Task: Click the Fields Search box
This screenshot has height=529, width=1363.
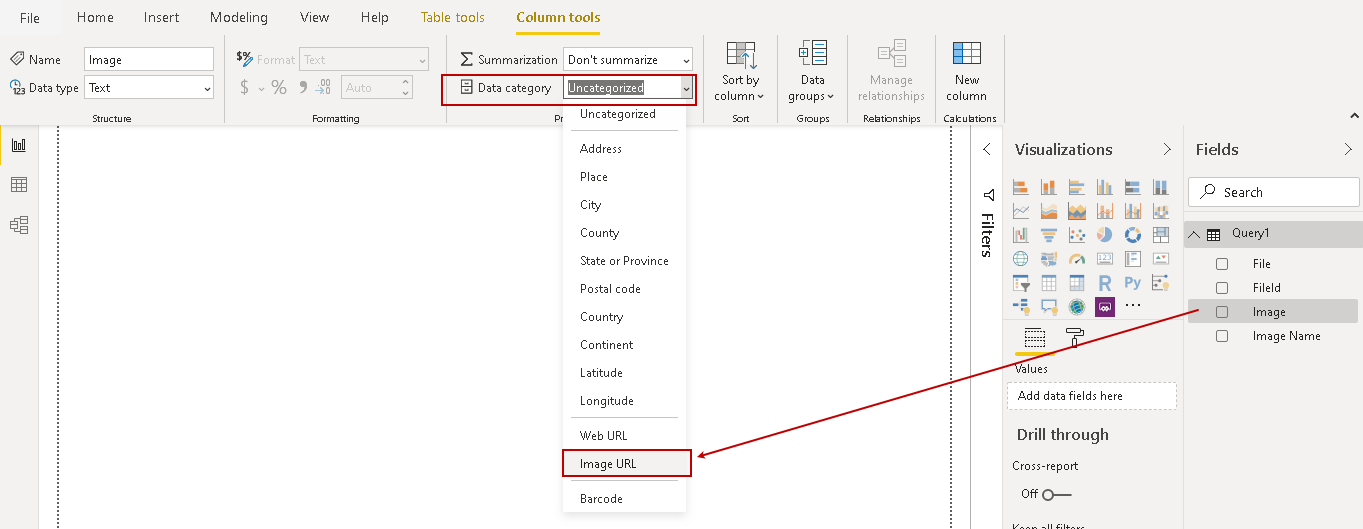Action: 1274,192
